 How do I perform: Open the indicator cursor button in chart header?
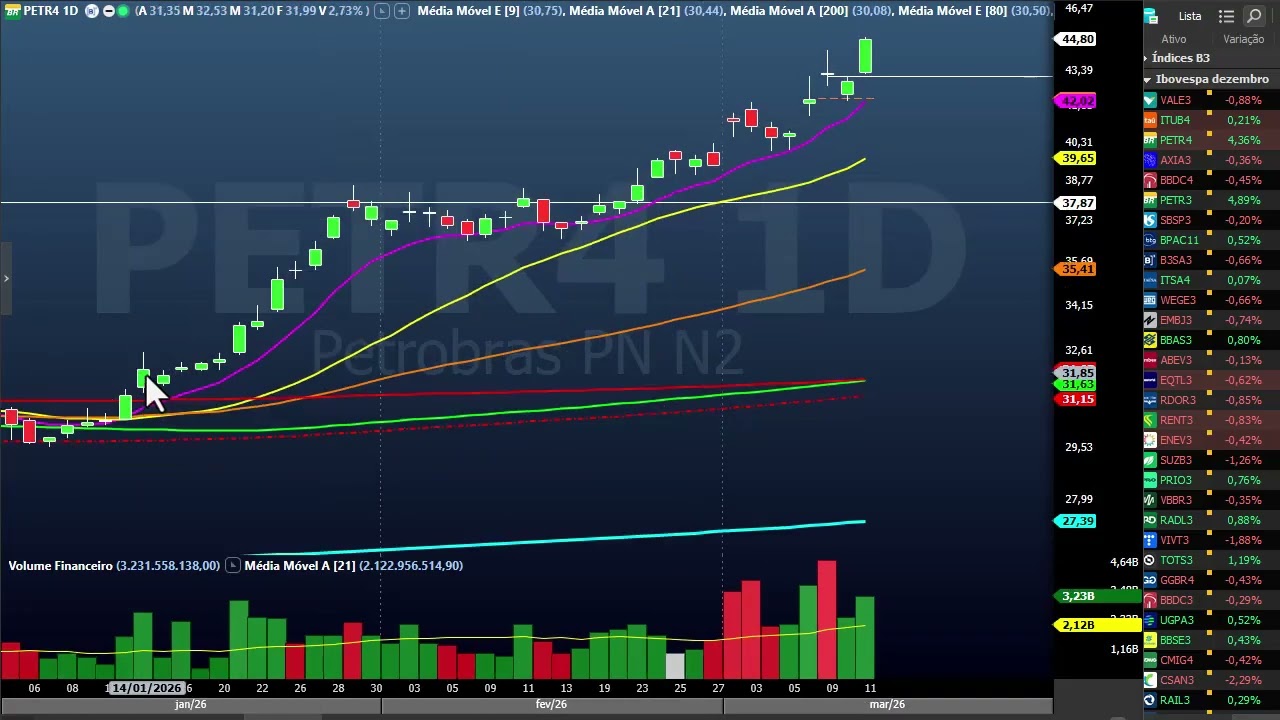pyautogui.click(x=381, y=11)
